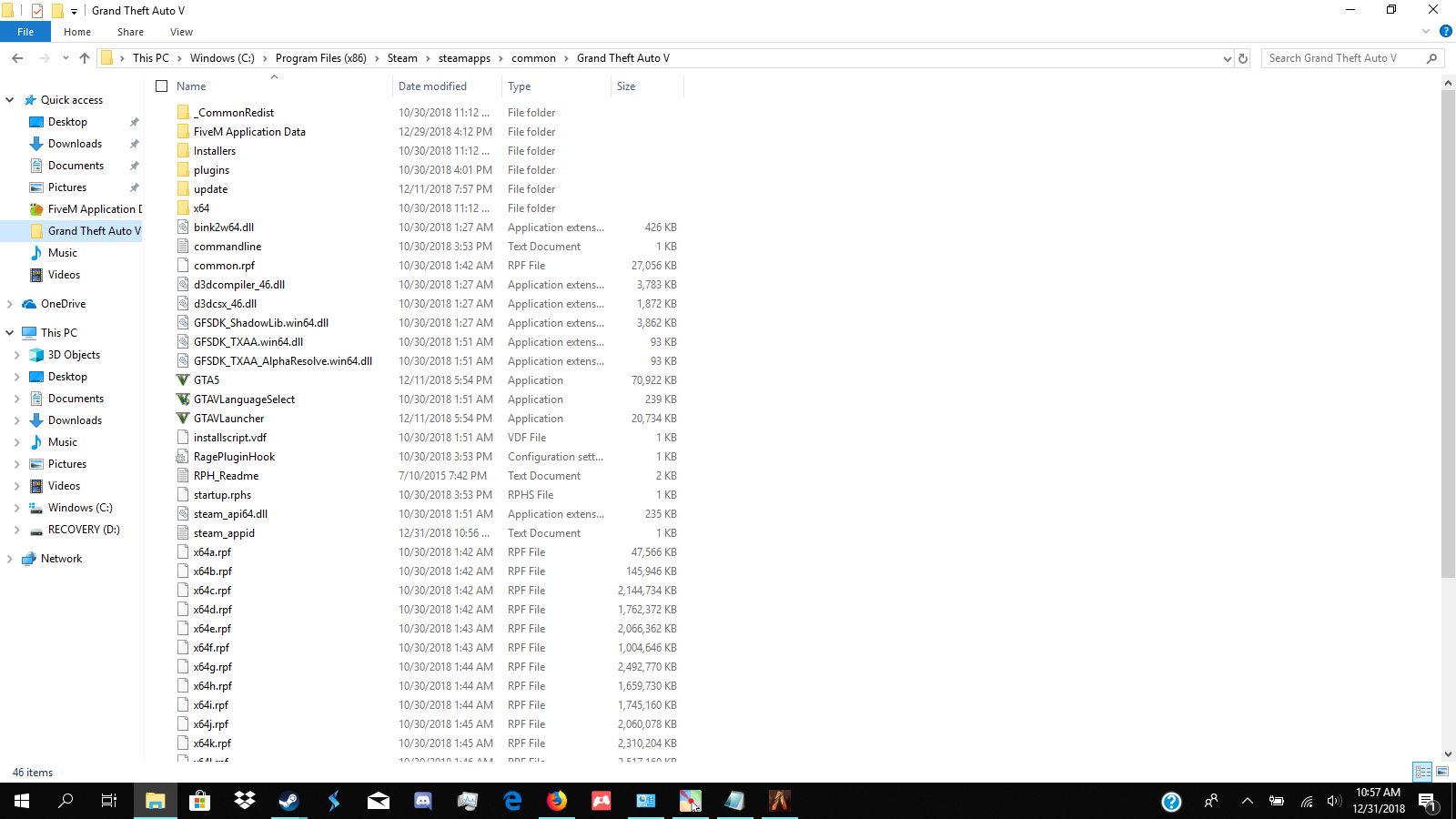Expand 3D Objects in navigation pane

pyautogui.click(x=17, y=355)
